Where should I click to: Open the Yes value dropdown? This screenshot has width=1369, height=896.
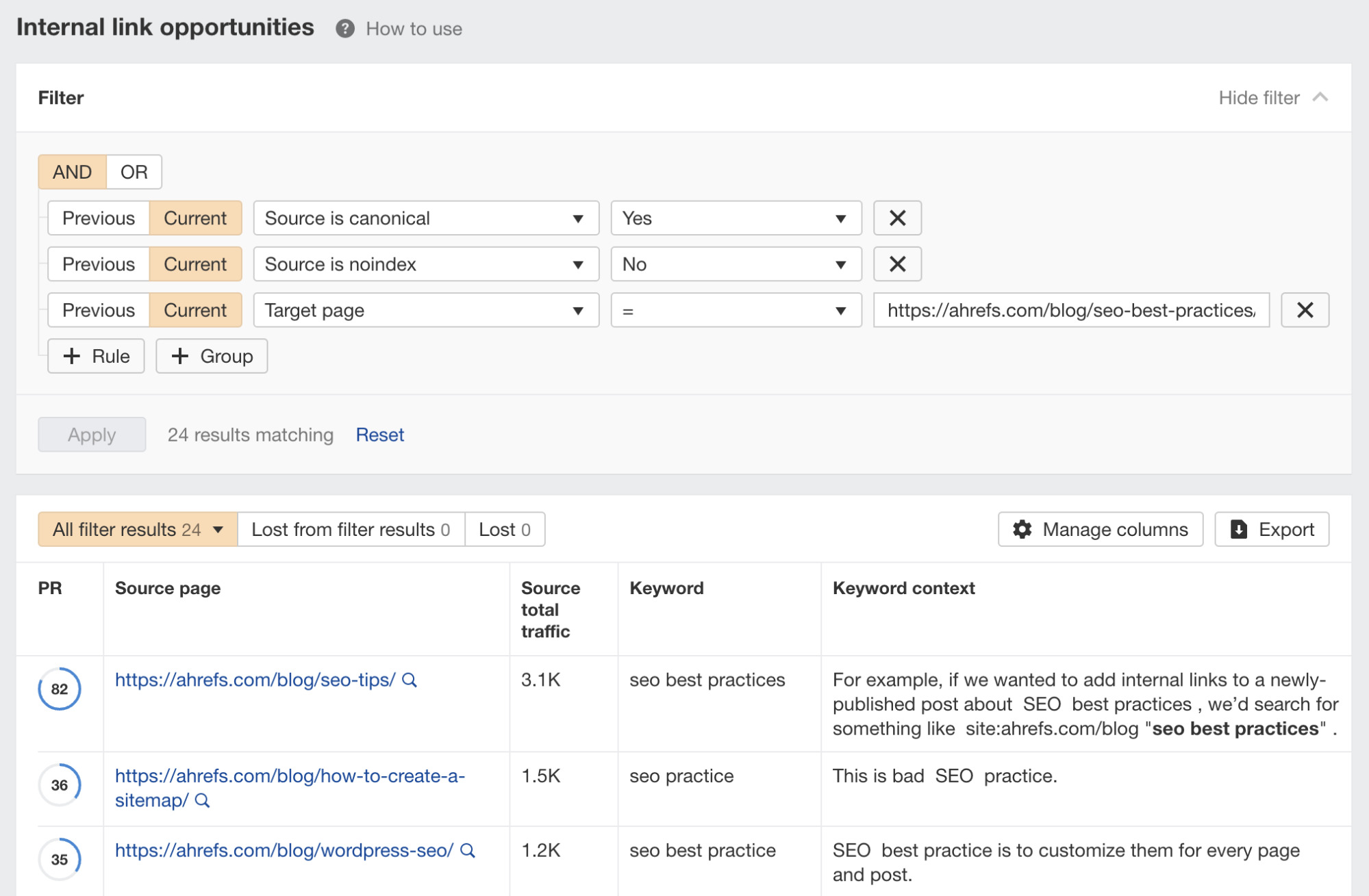[x=735, y=218]
